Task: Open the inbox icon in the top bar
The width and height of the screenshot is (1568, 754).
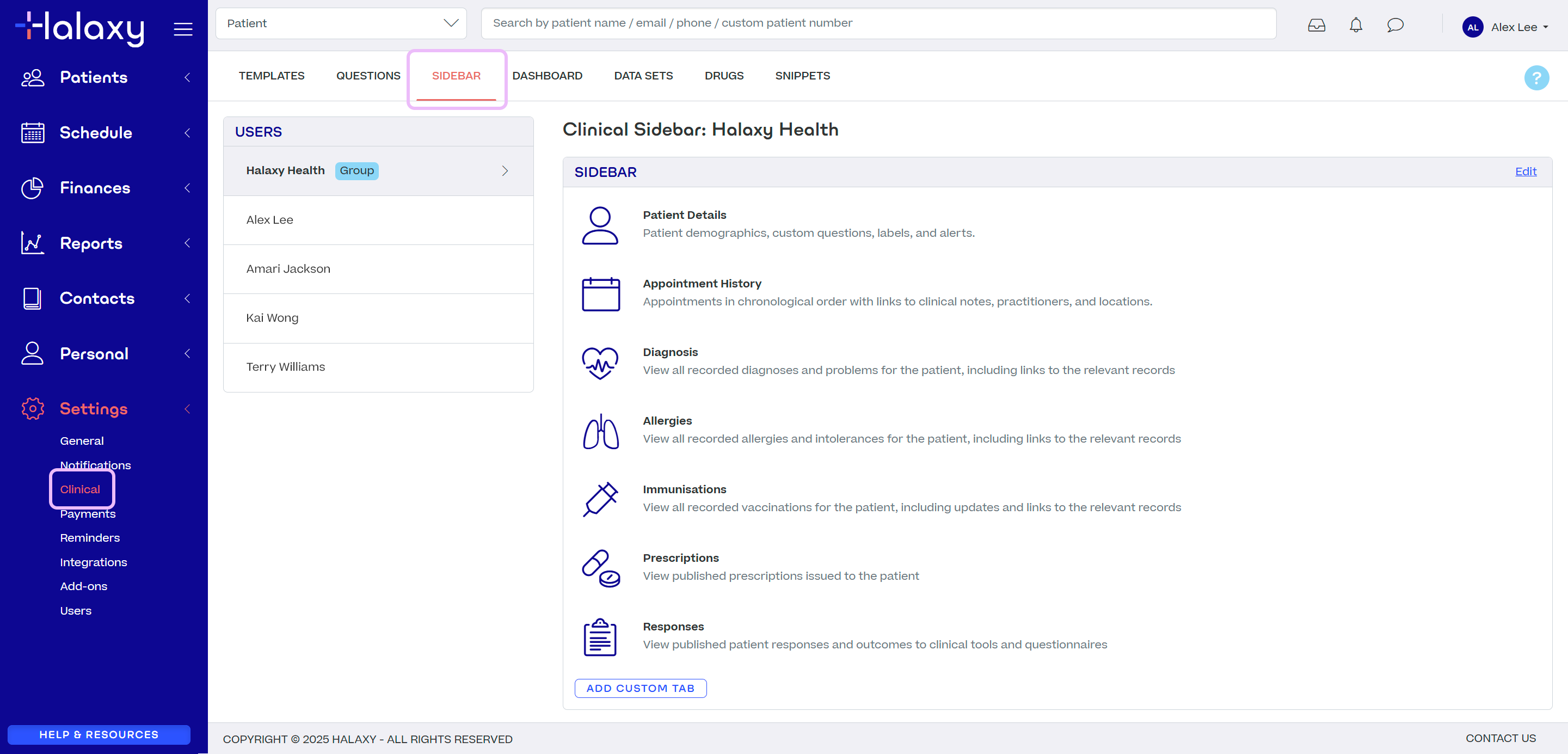Action: pyautogui.click(x=1316, y=25)
